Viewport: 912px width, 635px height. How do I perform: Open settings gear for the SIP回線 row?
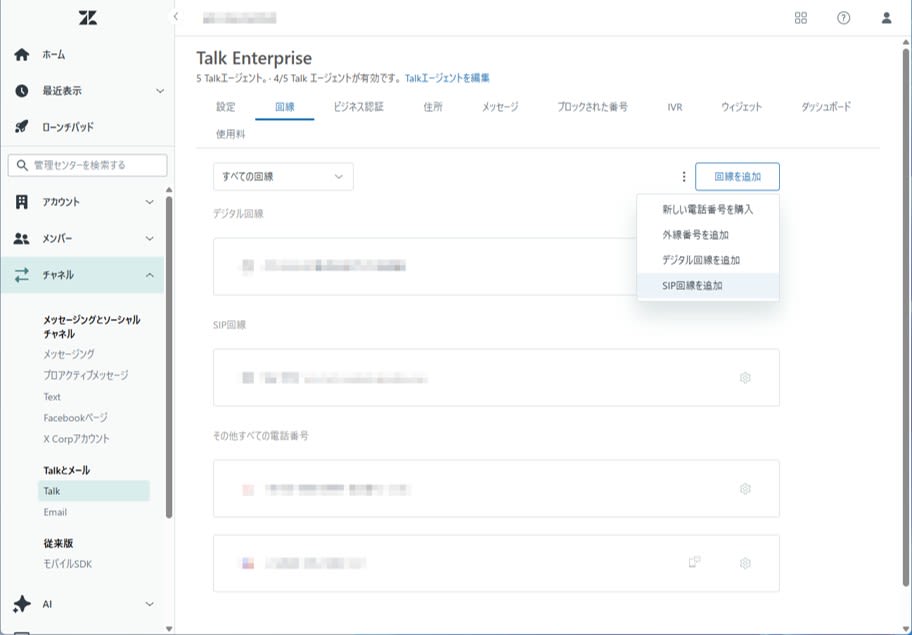745,378
